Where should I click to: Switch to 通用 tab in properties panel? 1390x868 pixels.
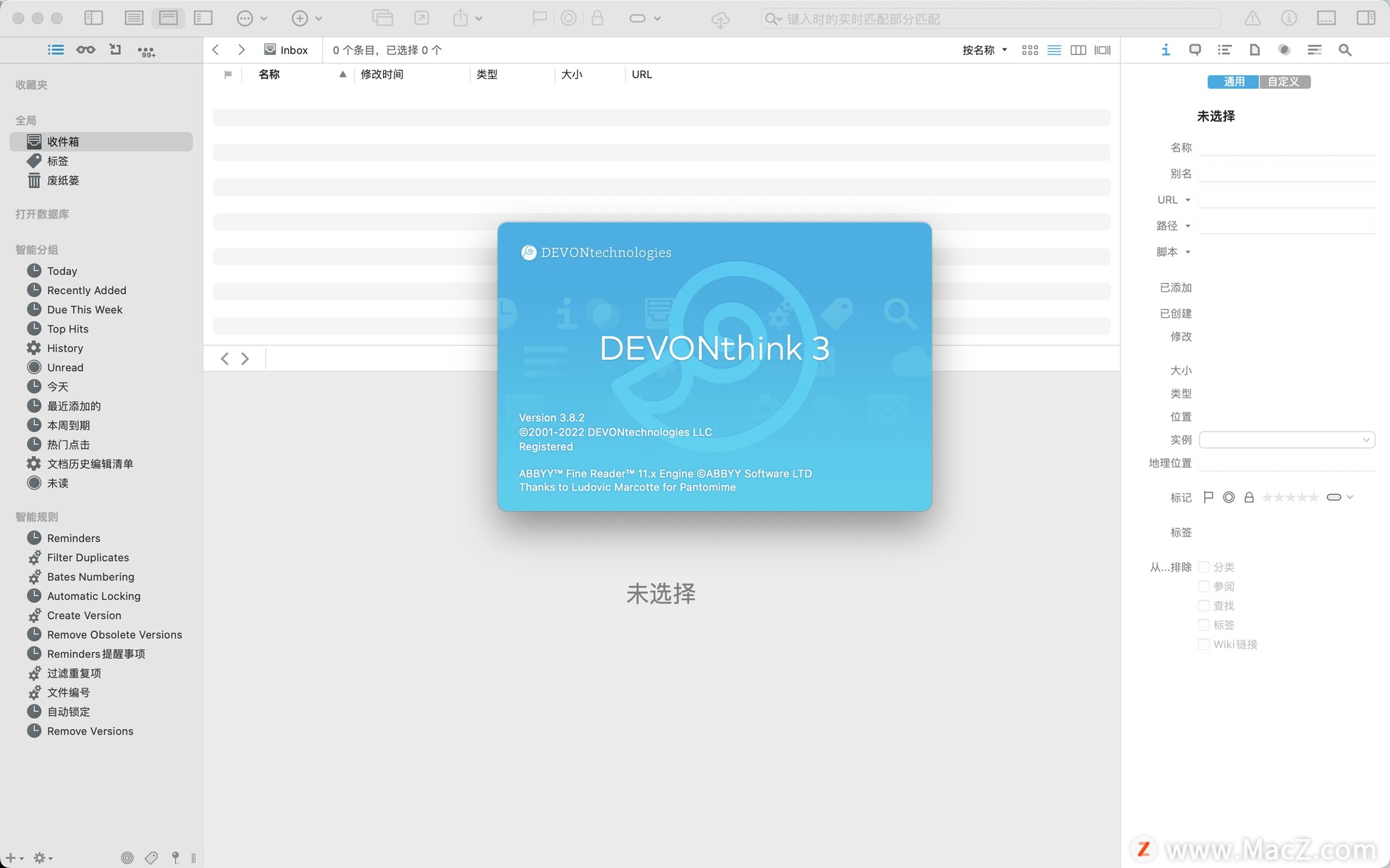coord(1232,81)
